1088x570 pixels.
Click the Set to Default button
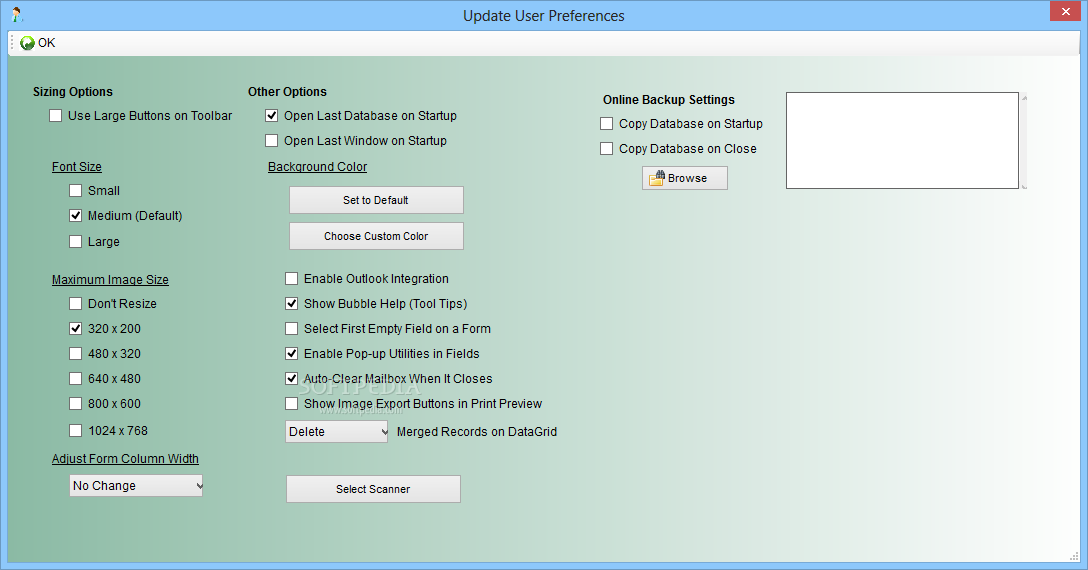coord(376,200)
